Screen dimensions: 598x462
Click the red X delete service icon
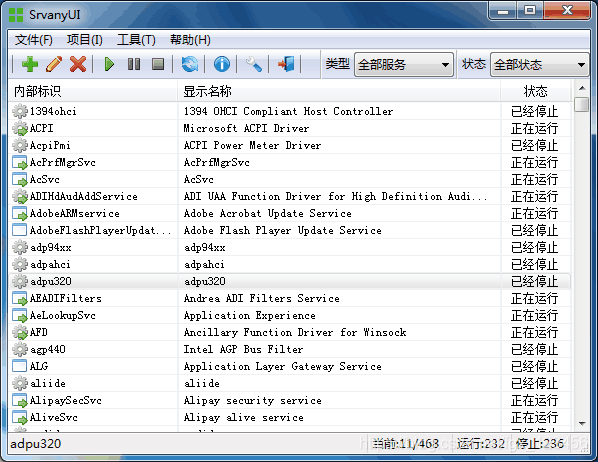pyautogui.click(x=78, y=64)
